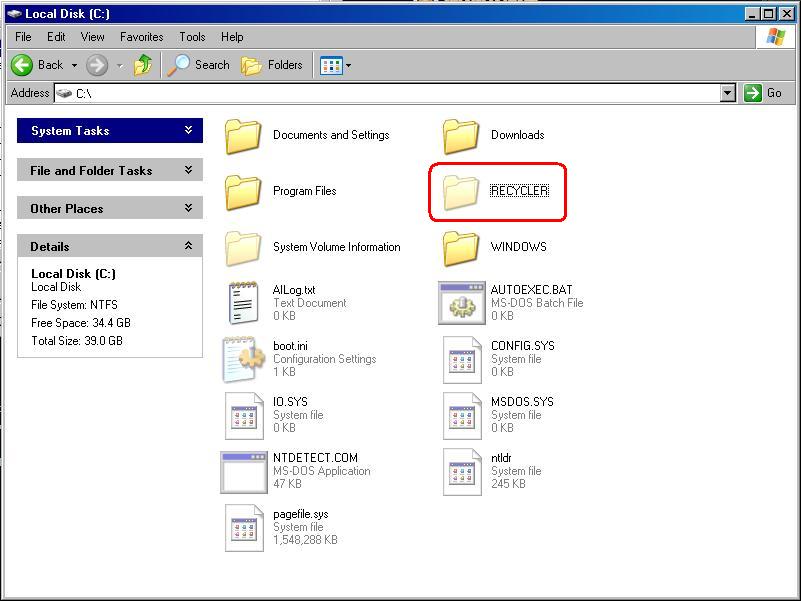Click the Windows flag logo
This screenshot has height=601, width=801.
pyautogui.click(x=775, y=37)
